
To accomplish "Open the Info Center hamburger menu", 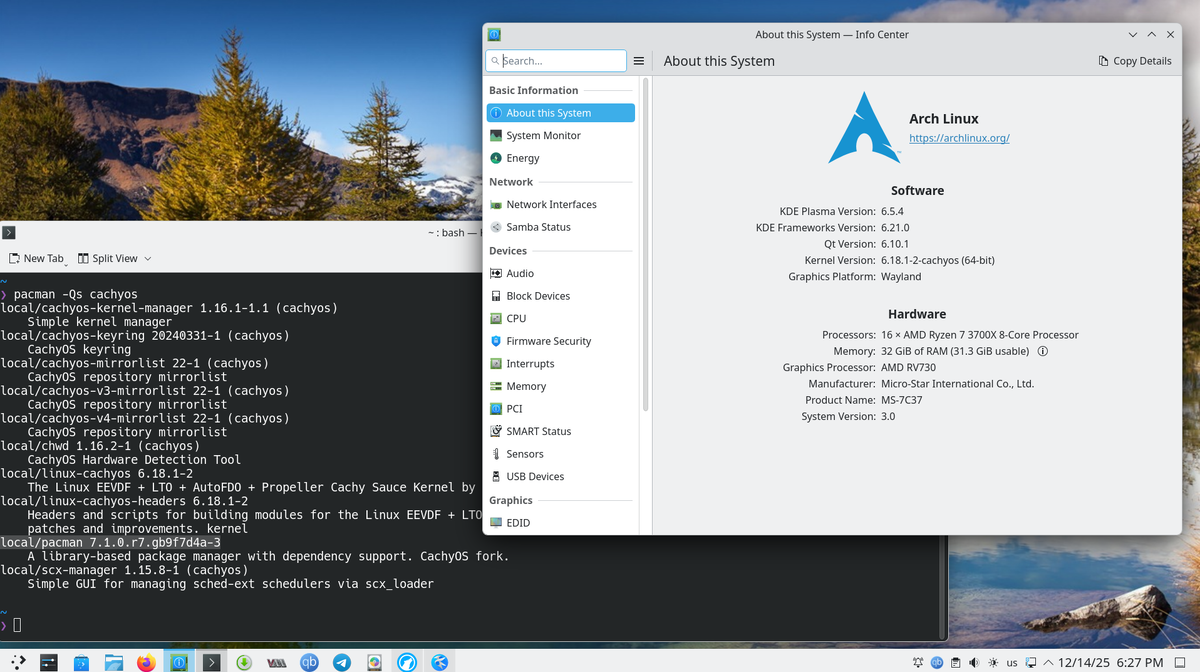I will click(638, 60).
